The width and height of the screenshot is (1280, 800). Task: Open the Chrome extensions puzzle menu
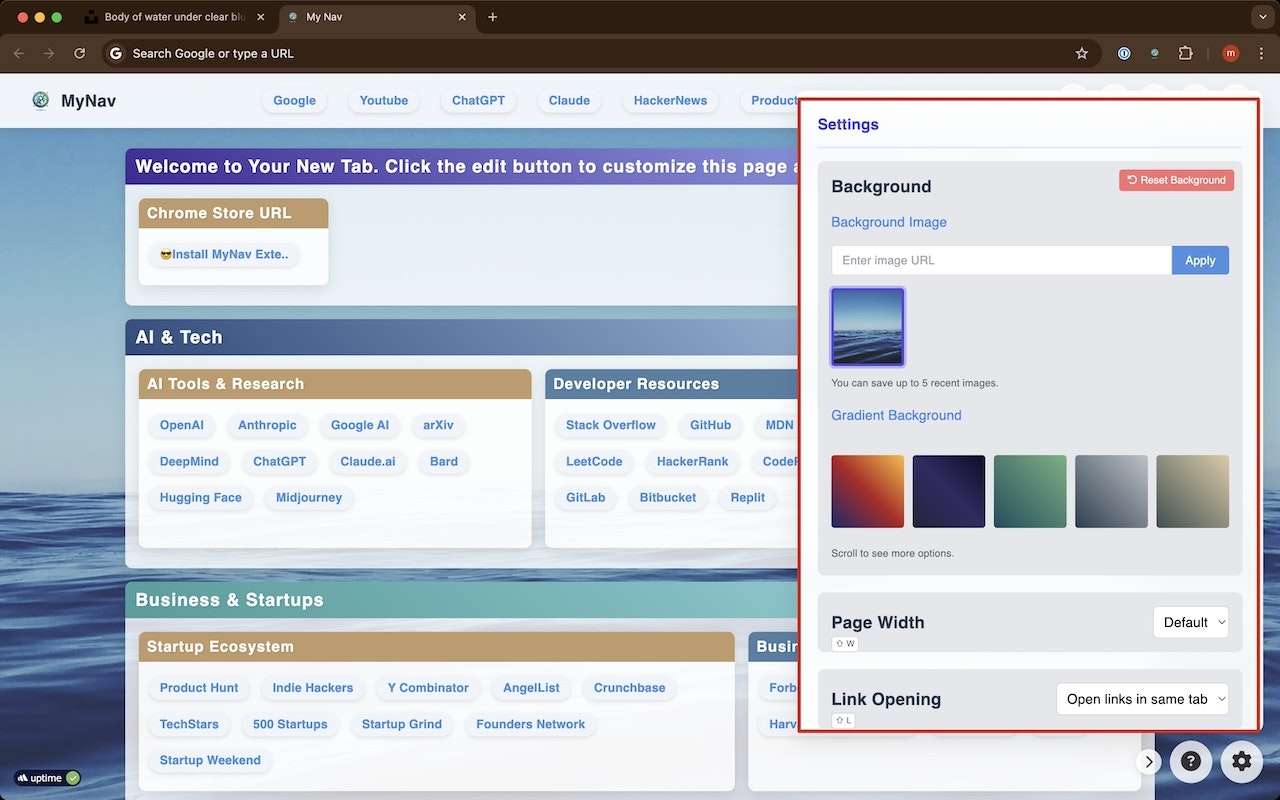1186,53
